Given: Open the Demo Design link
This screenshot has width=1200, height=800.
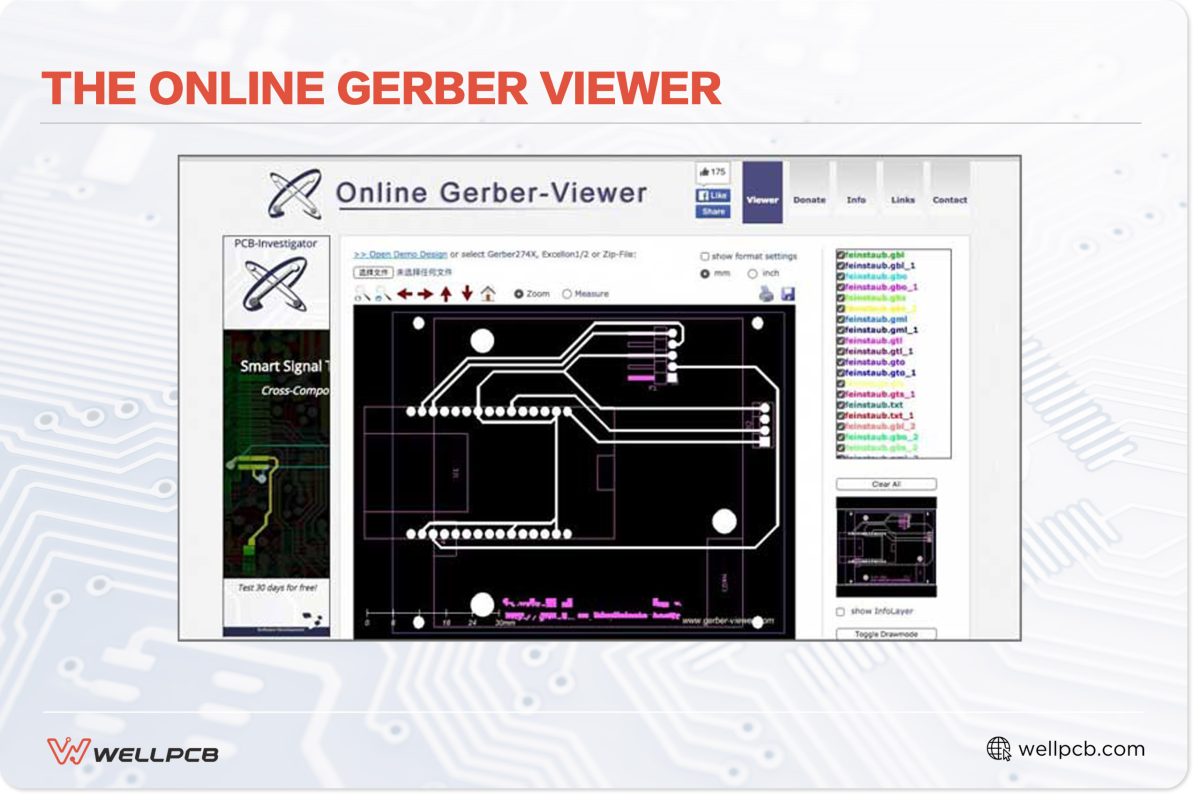Looking at the screenshot, I should coord(398,253).
